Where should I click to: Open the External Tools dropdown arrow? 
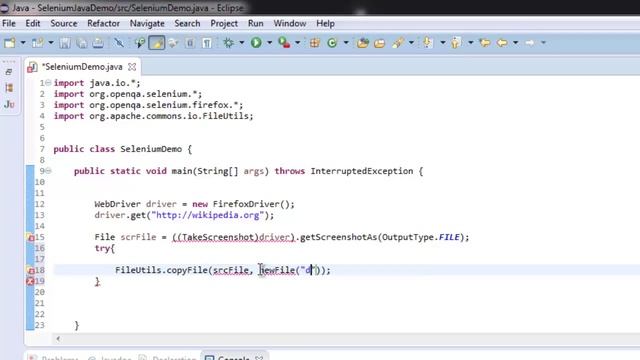(298, 42)
